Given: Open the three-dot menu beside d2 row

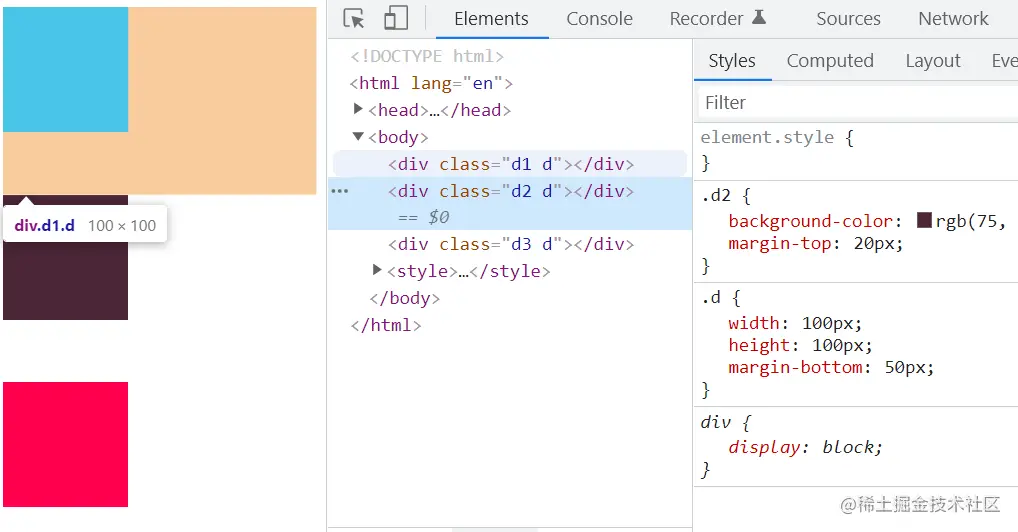Looking at the screenshot, I should point(340,191).
